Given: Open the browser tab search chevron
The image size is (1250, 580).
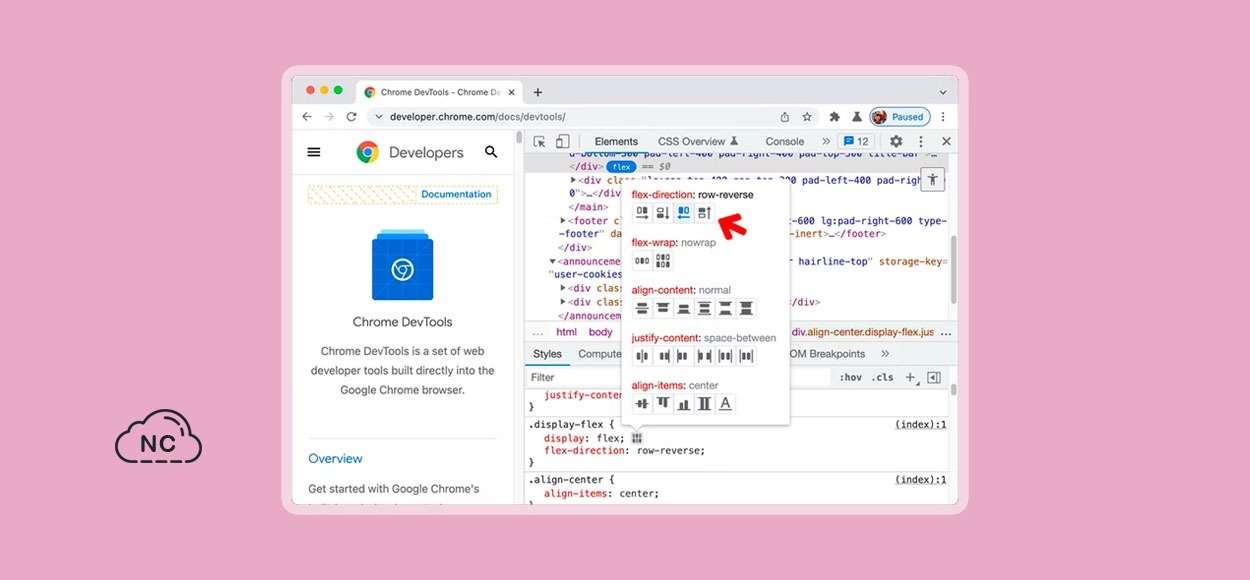Looking at the screenshot, I should click(x=942, y=92).
